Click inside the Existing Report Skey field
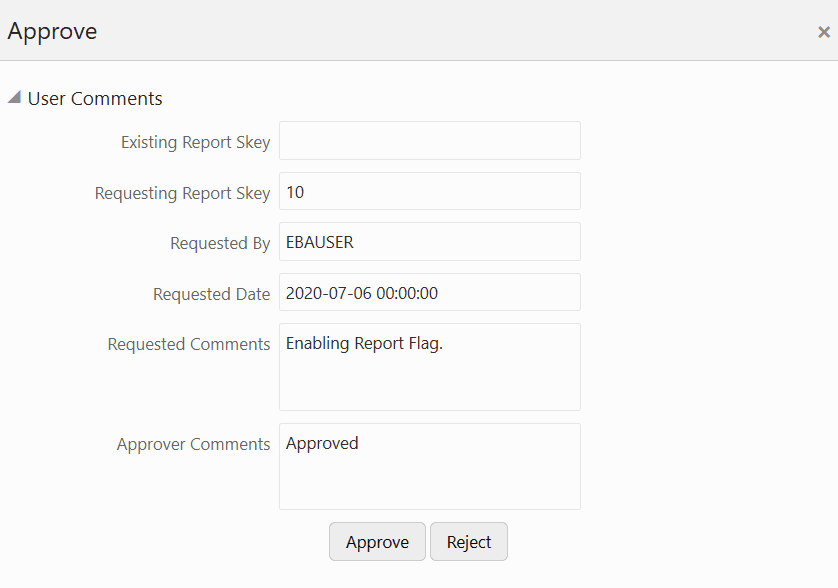The height and width of the screenshot is (588, 838). point(429,140)
